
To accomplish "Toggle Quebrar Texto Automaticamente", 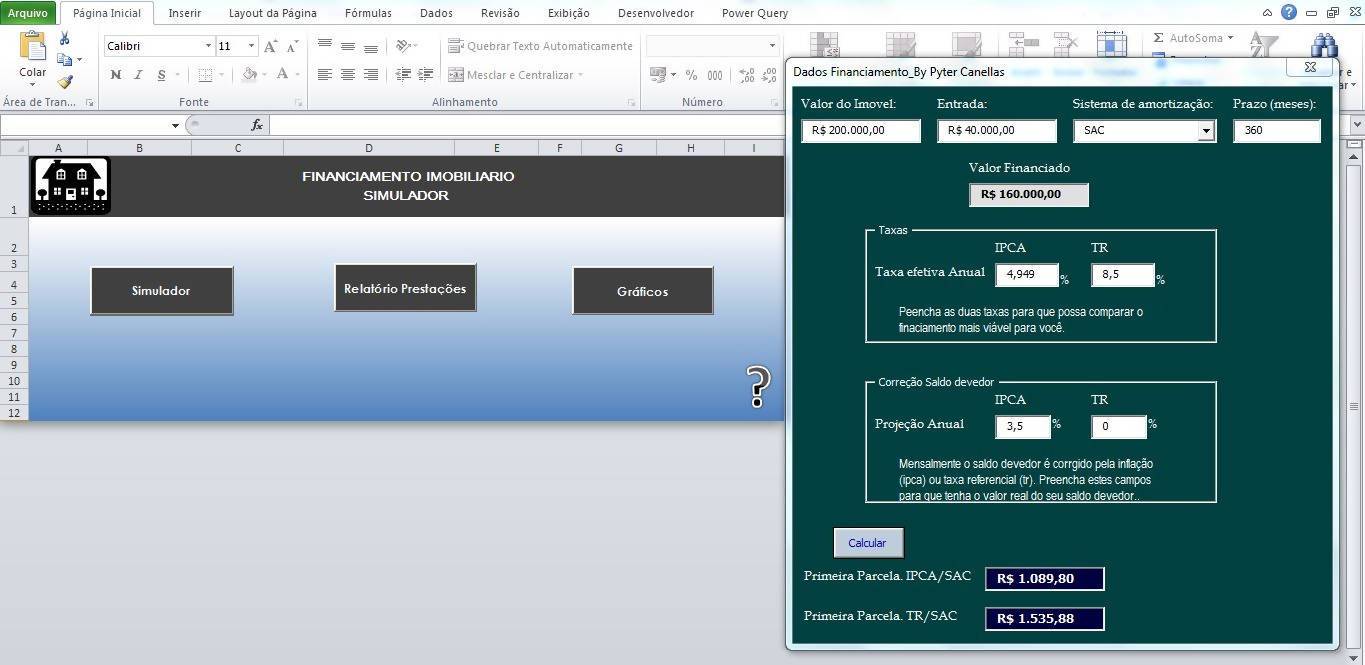I will (x=540, y=46).
